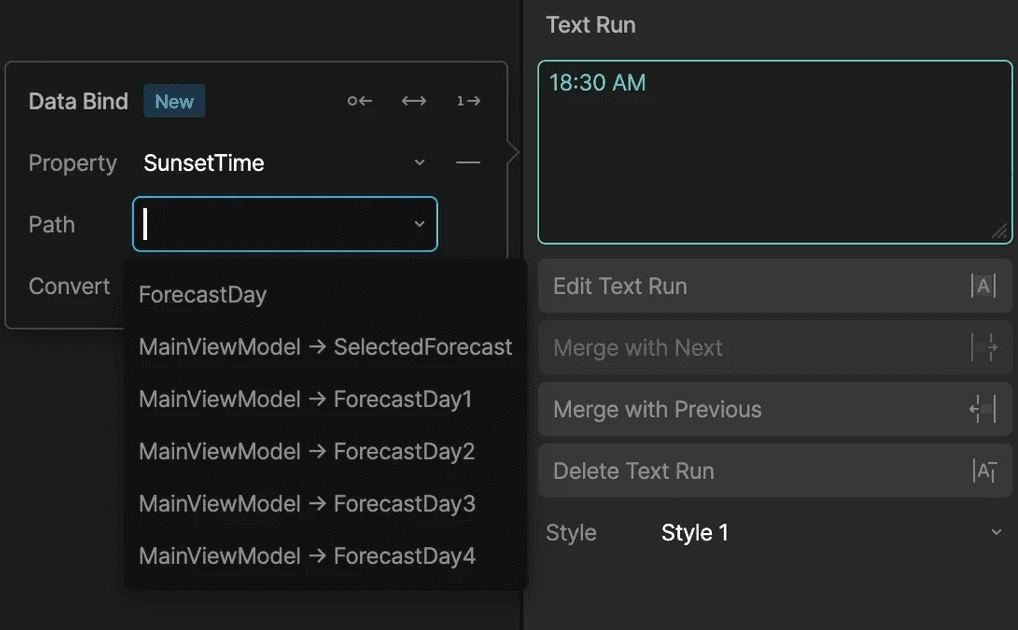This screenshot has height=630, width=1018.
Task: Set binding direction to source-only arrow
Action: click(x=360, y=101)
